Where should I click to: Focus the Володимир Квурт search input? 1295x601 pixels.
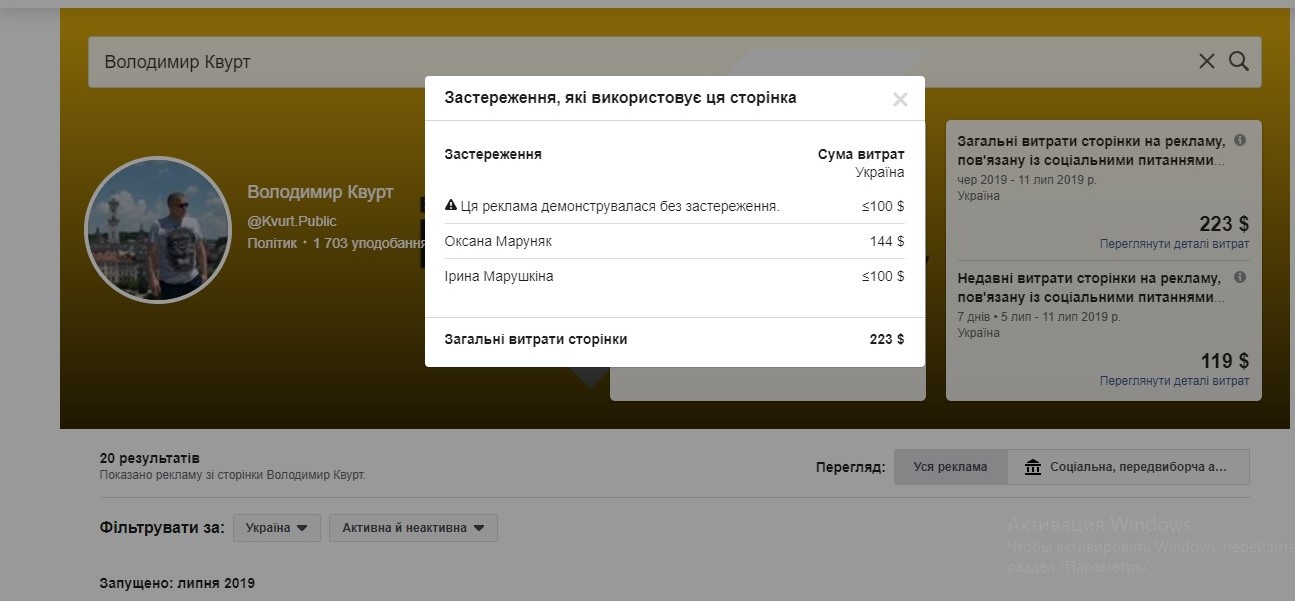click(x=640, y=62)
